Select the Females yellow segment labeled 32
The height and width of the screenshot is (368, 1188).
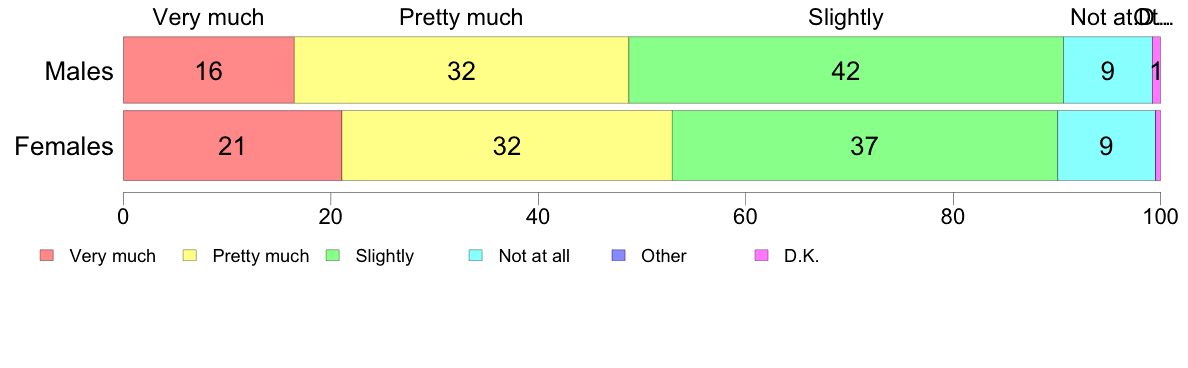click(x=507, y=145)
